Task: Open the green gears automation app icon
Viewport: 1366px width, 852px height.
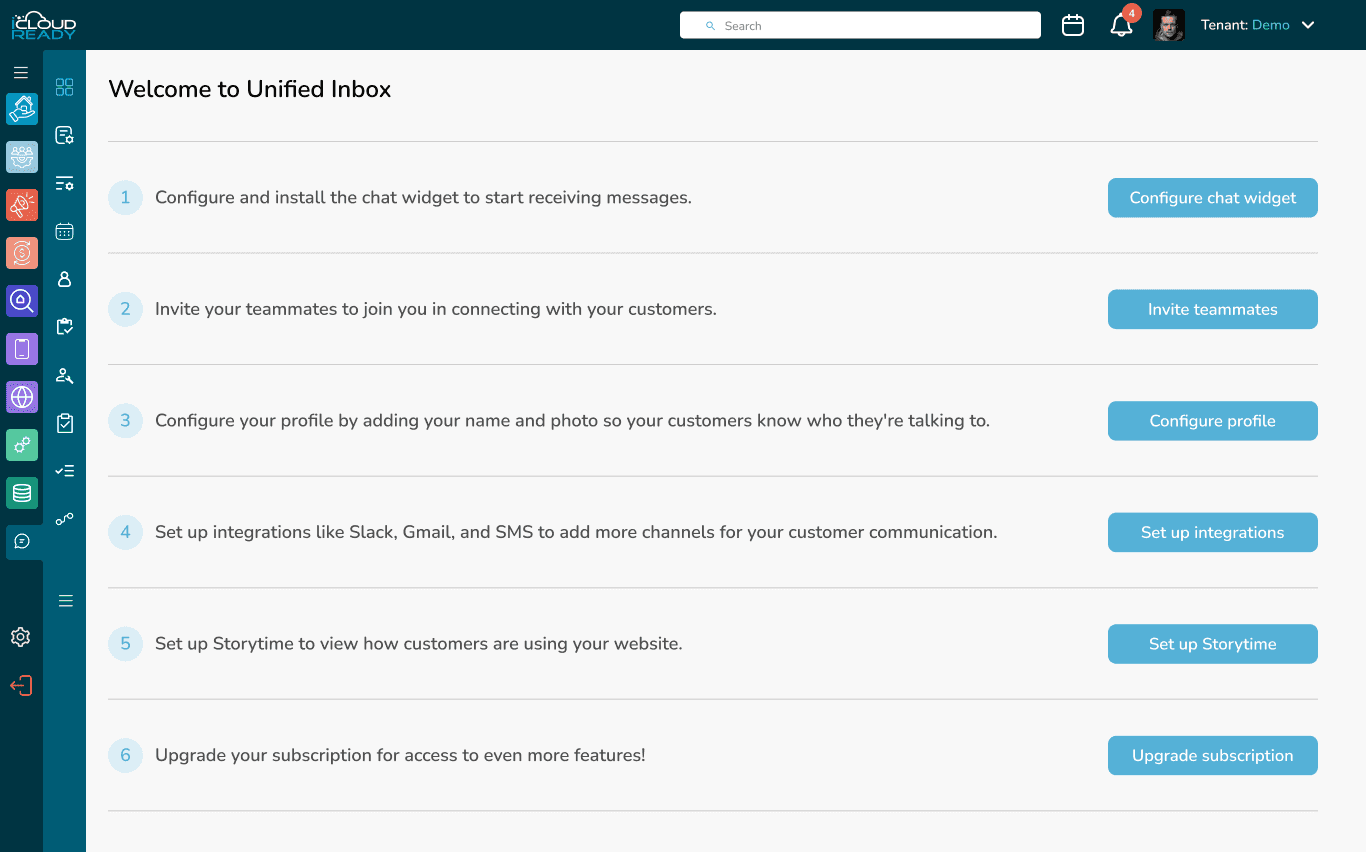Action: 22,445
